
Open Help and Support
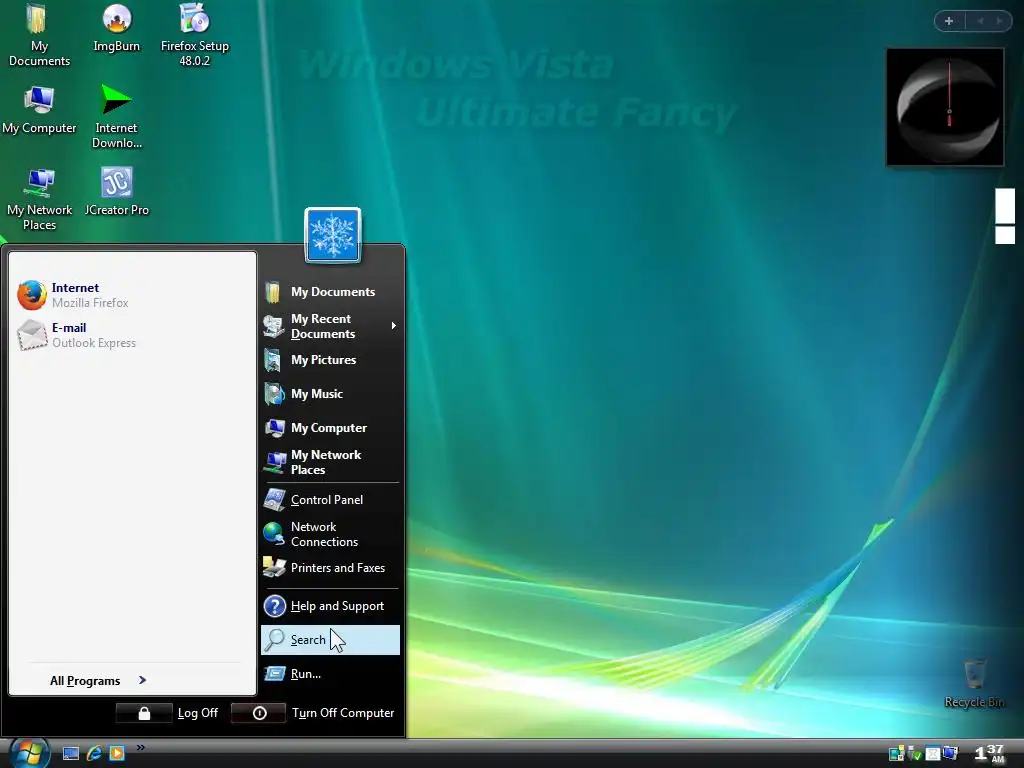click(x=330, y=606)
